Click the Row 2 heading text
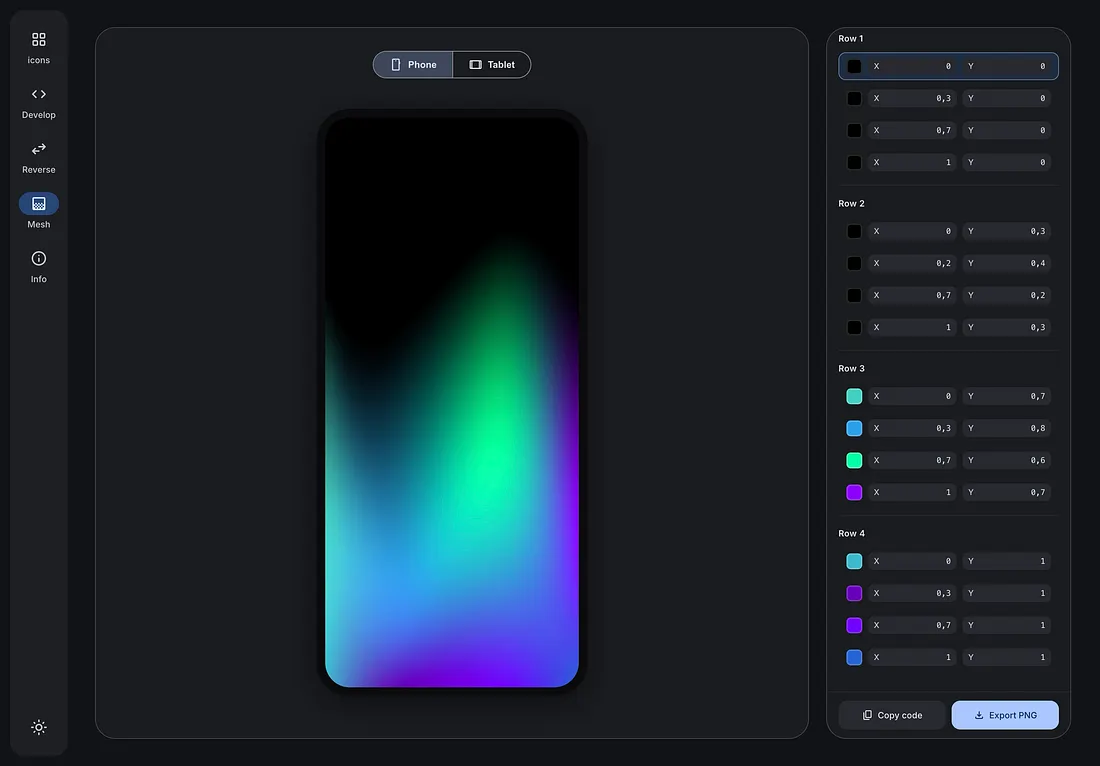This screenshot has width=1100, height=766. pos(852,203)
